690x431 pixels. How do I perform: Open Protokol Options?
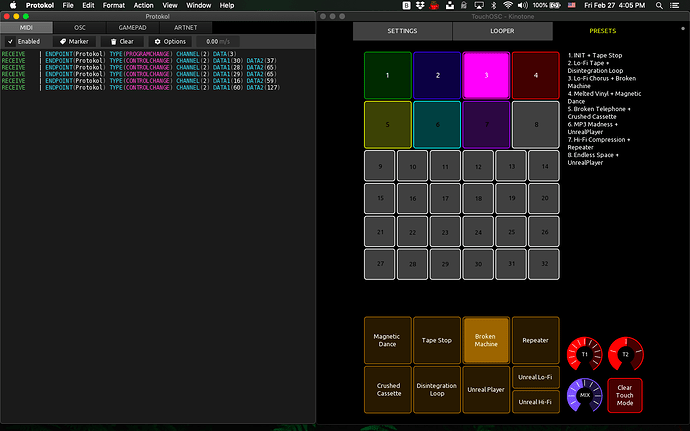pyautogui.click(x=170, y=41)
